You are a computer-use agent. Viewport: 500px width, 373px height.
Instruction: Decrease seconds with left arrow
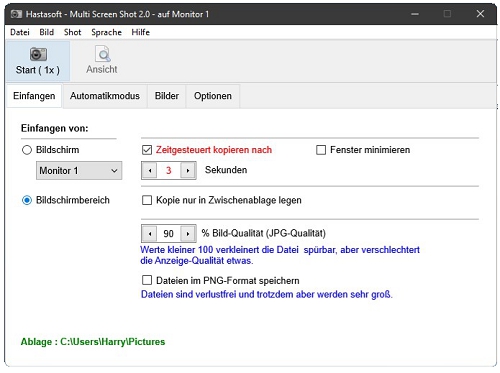[150, 171]
